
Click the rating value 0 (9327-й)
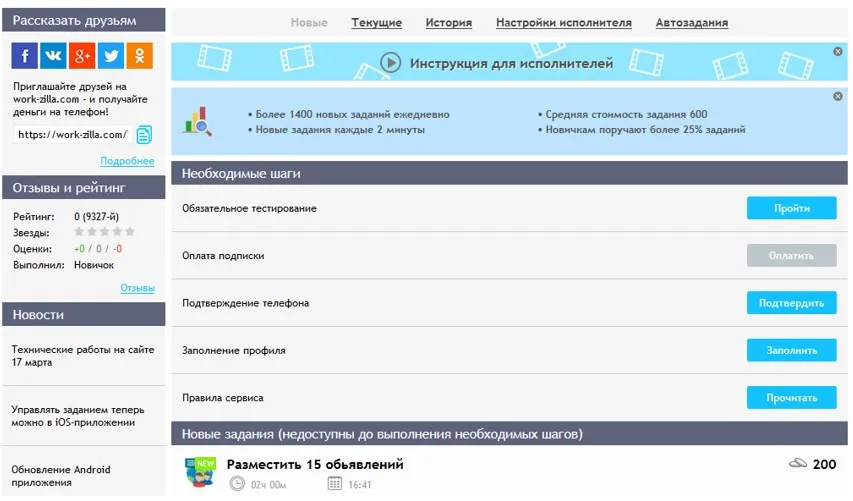pyautogui.click(x=96, y=217)
